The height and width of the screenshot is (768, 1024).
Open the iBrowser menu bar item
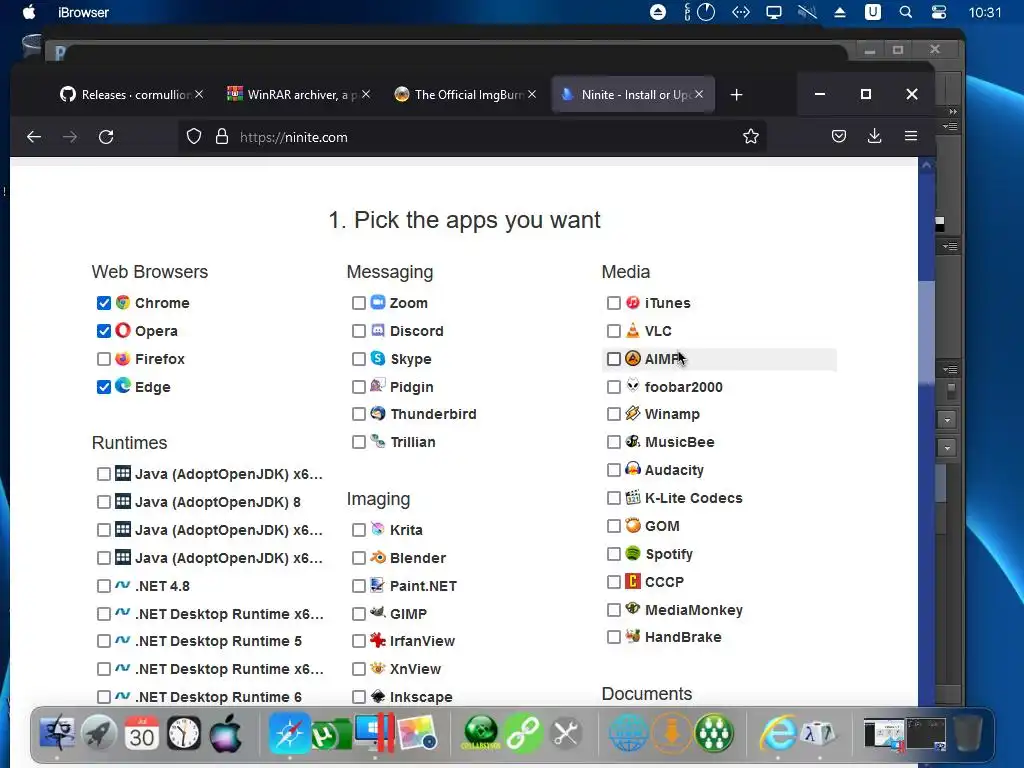(x=83, y=12)
